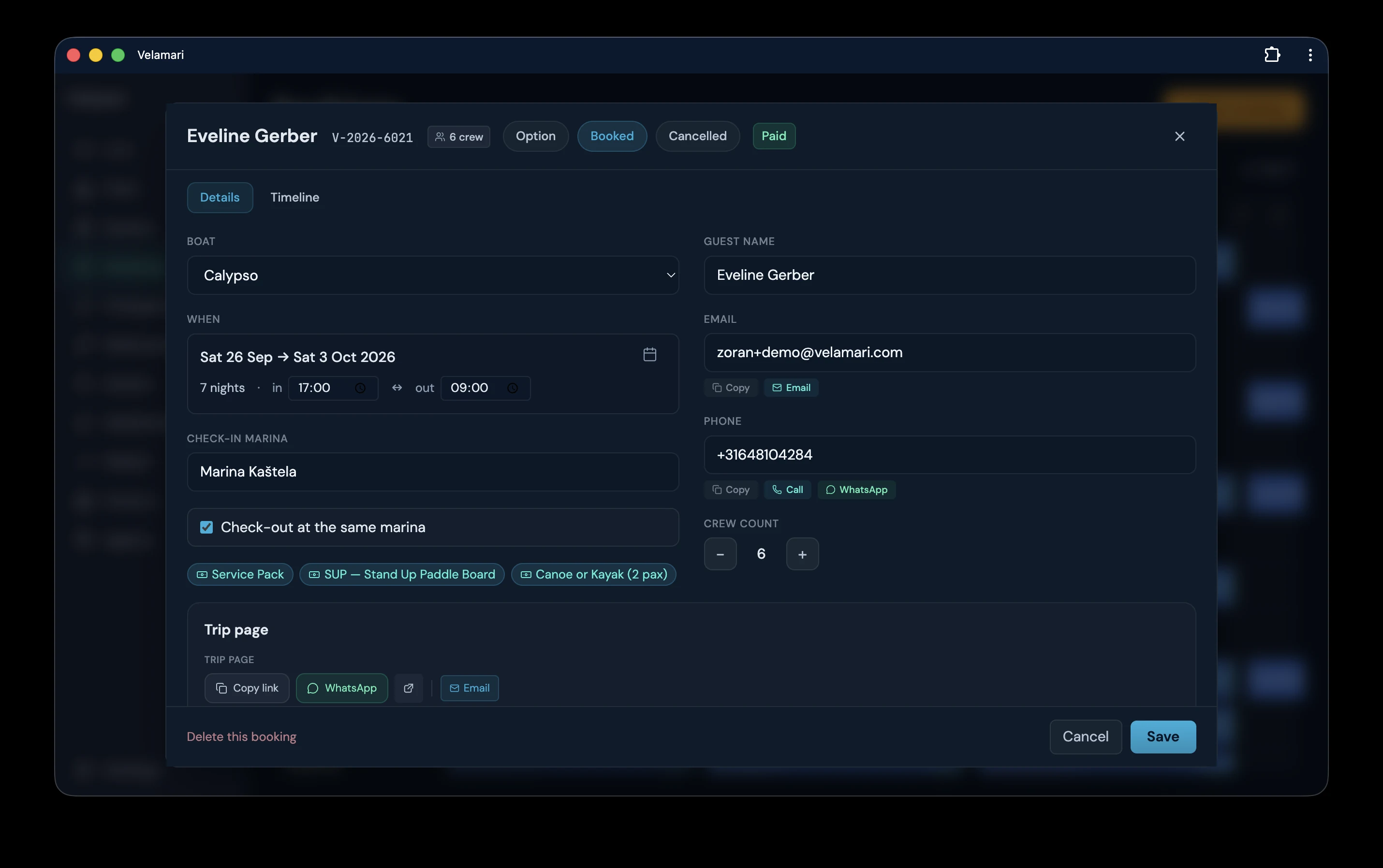Click the SUP Stand Up Paddle Board chip

tap(402, 574)
